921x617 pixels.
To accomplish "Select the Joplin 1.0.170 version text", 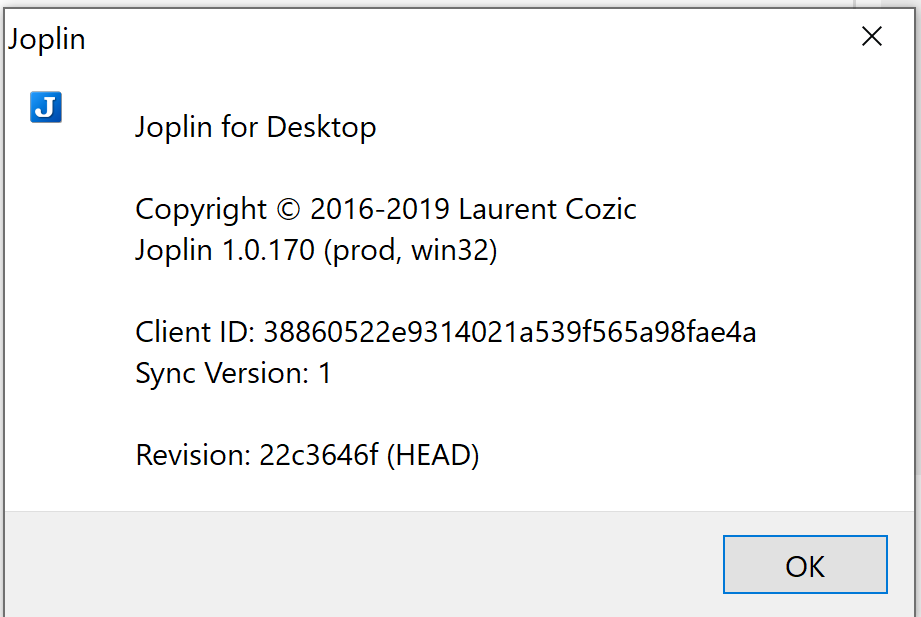I will pyautogui.click(x=314, y=249).
